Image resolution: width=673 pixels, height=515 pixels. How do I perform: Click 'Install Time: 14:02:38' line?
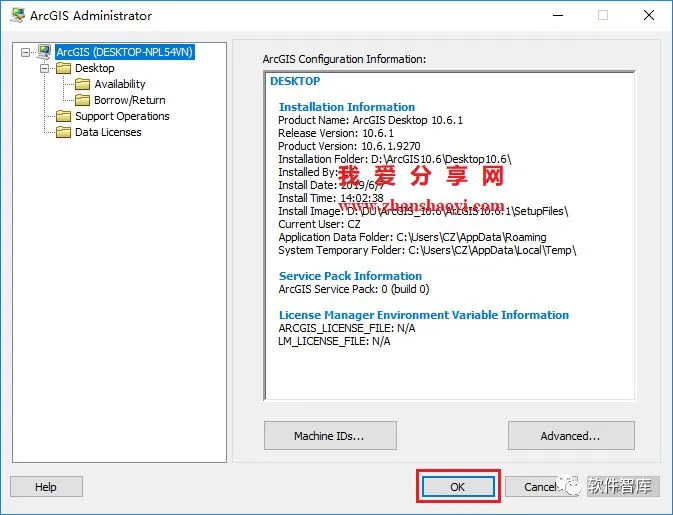click(331, 198)
